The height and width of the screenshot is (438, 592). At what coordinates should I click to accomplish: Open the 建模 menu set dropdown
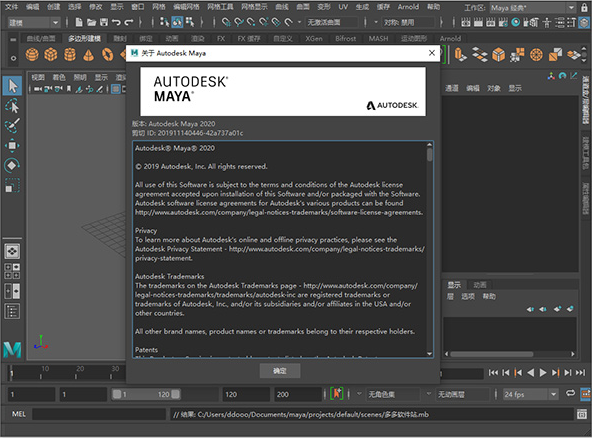(x=34, y=23)
